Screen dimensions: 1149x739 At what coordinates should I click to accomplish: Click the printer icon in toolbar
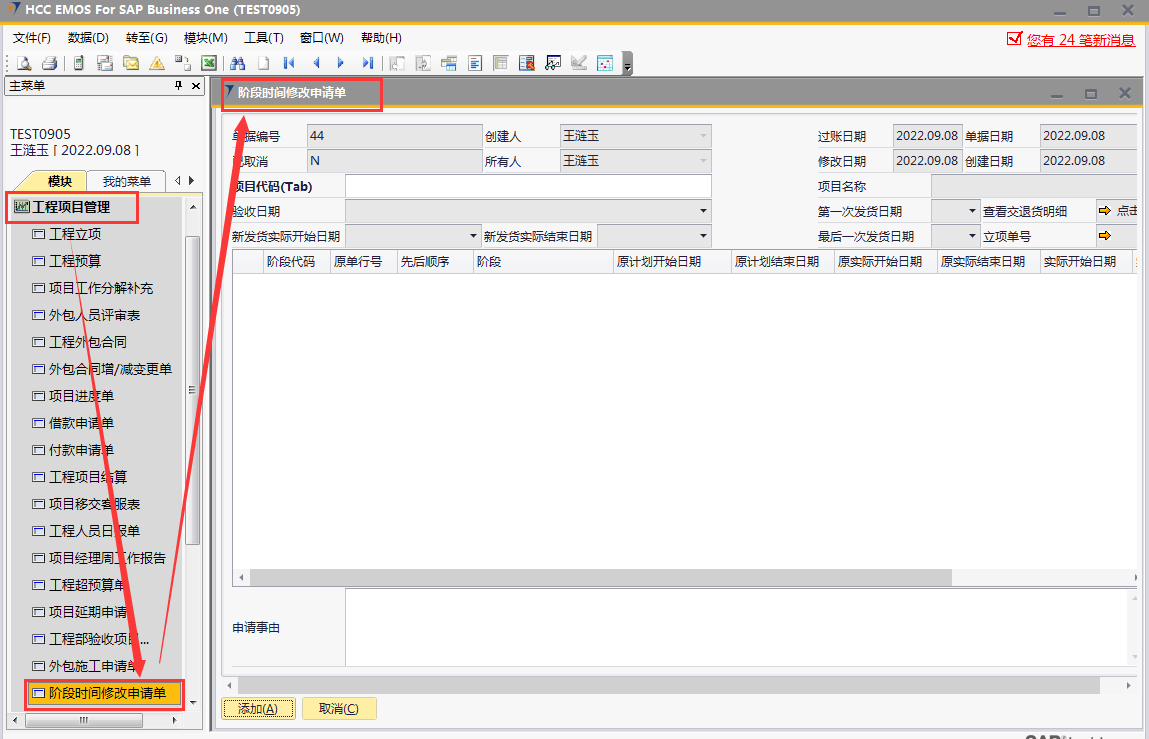click(49, 63)
